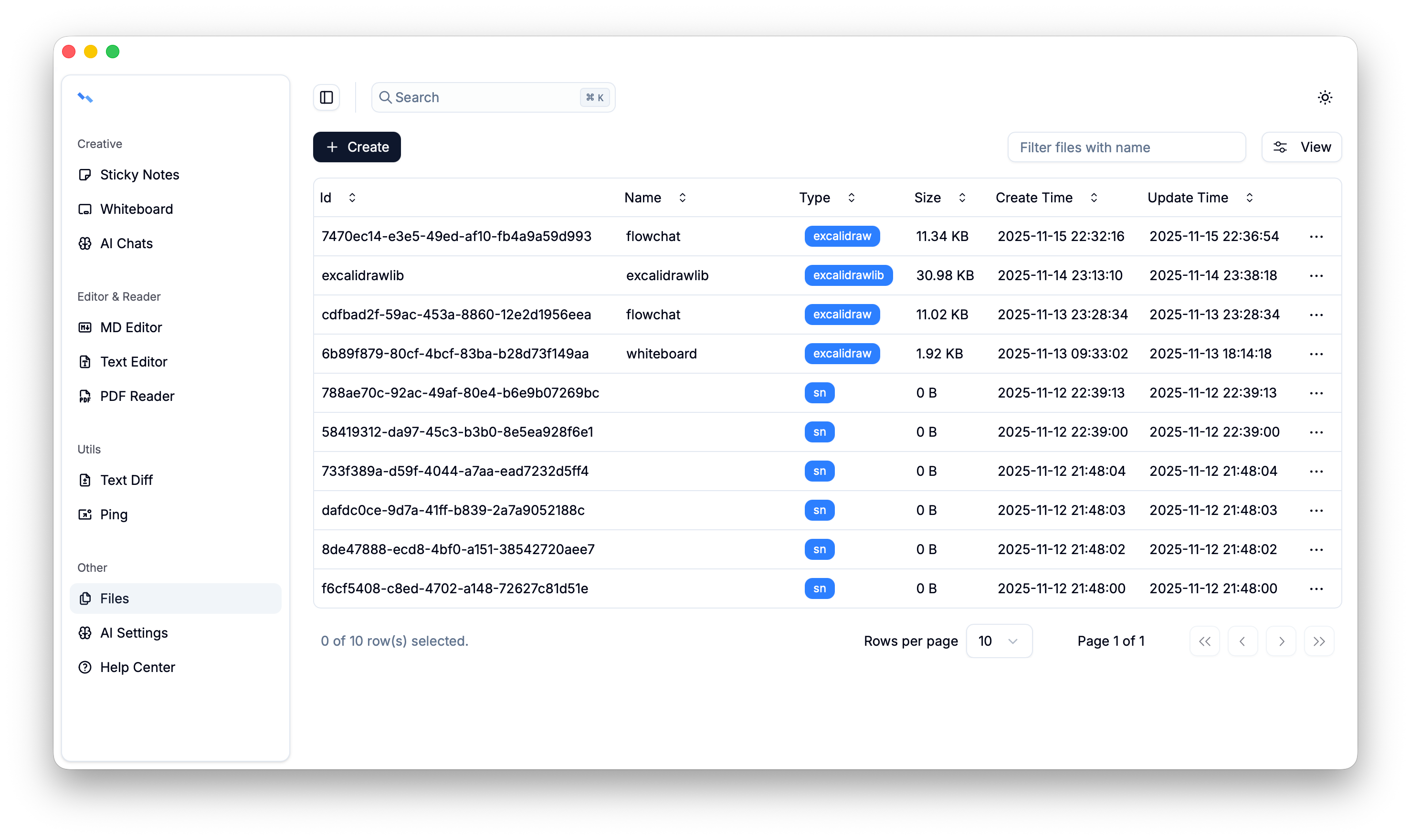Open the MD Editor
Image resolution: width=1411 pixels, height=840 pixels.
tap(131, 327)
